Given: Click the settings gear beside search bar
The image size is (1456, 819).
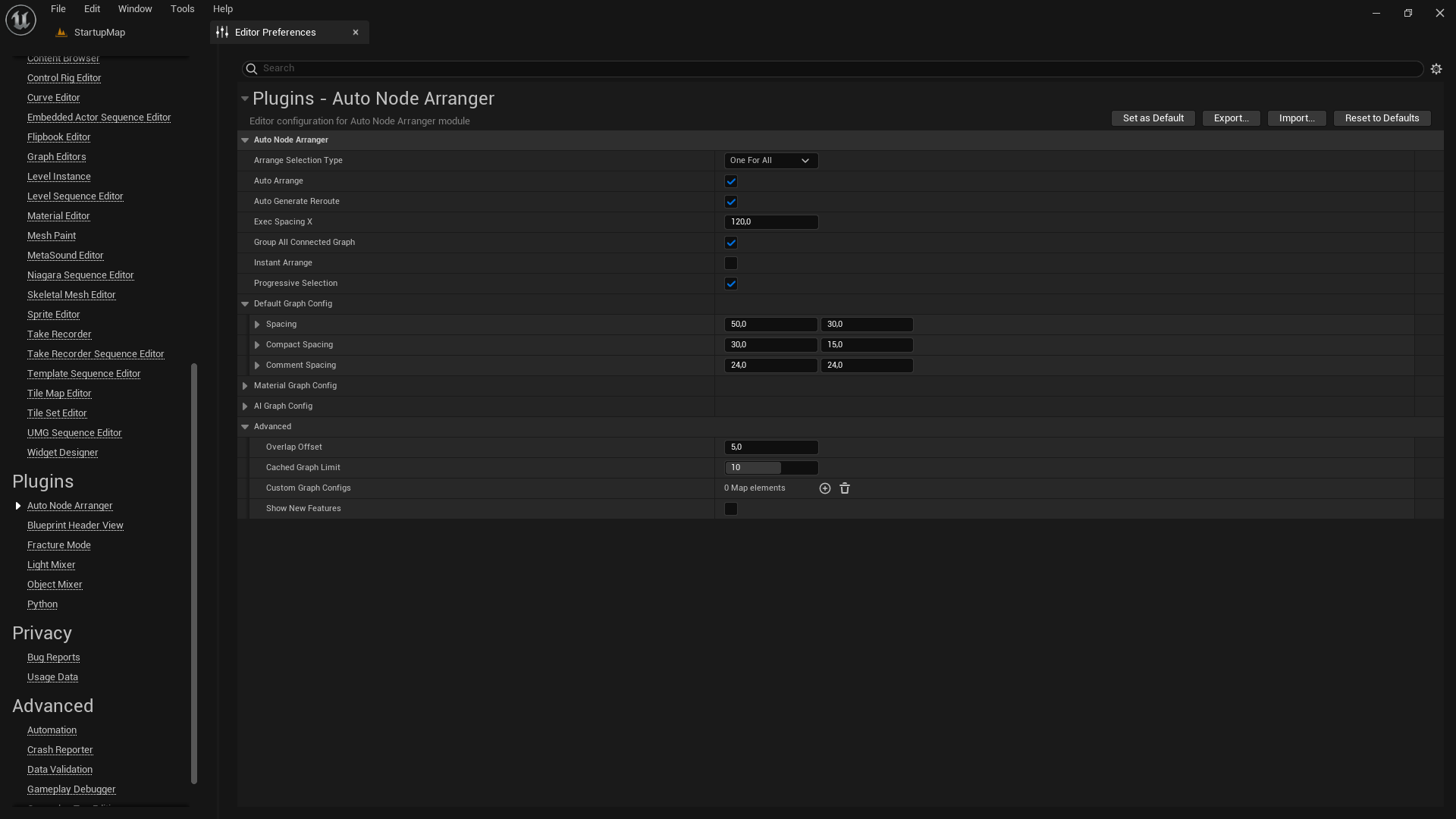Looking at the screenshot, I should [1436, 69].
